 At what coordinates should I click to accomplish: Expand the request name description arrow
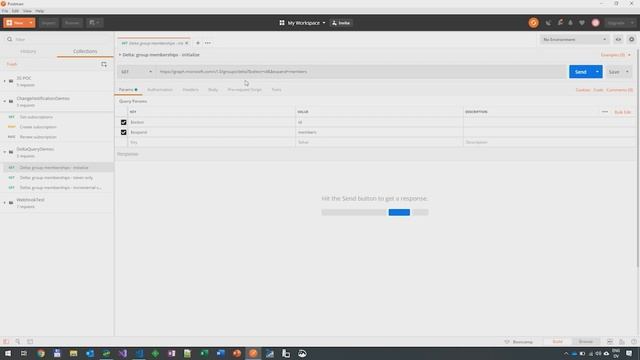tap(120, 55)
